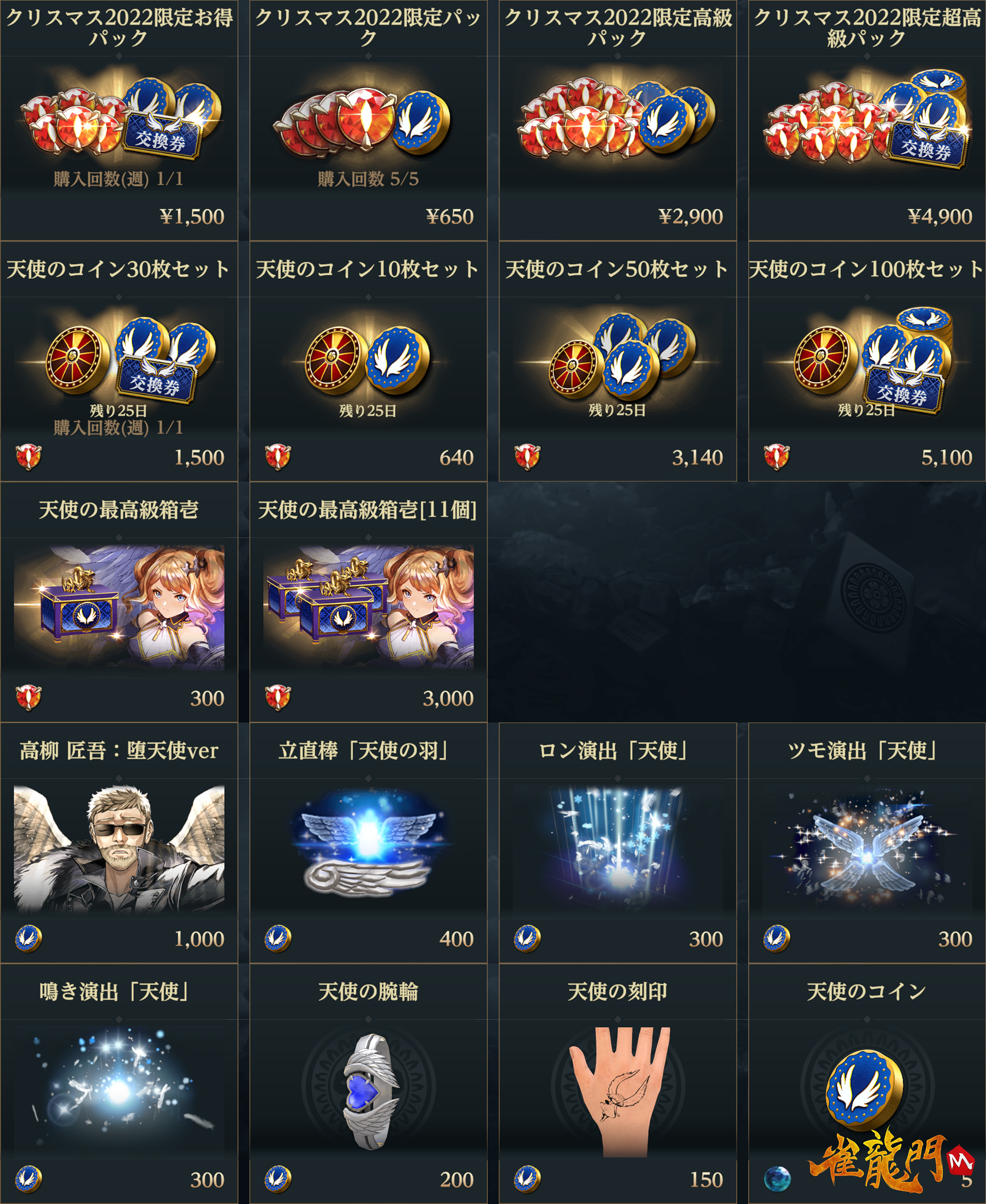Image resolution: width=986 pixels, height=1204 pixels.
Task: Open the 天使のコイン50枚セット title
Action: click(617, 269)
